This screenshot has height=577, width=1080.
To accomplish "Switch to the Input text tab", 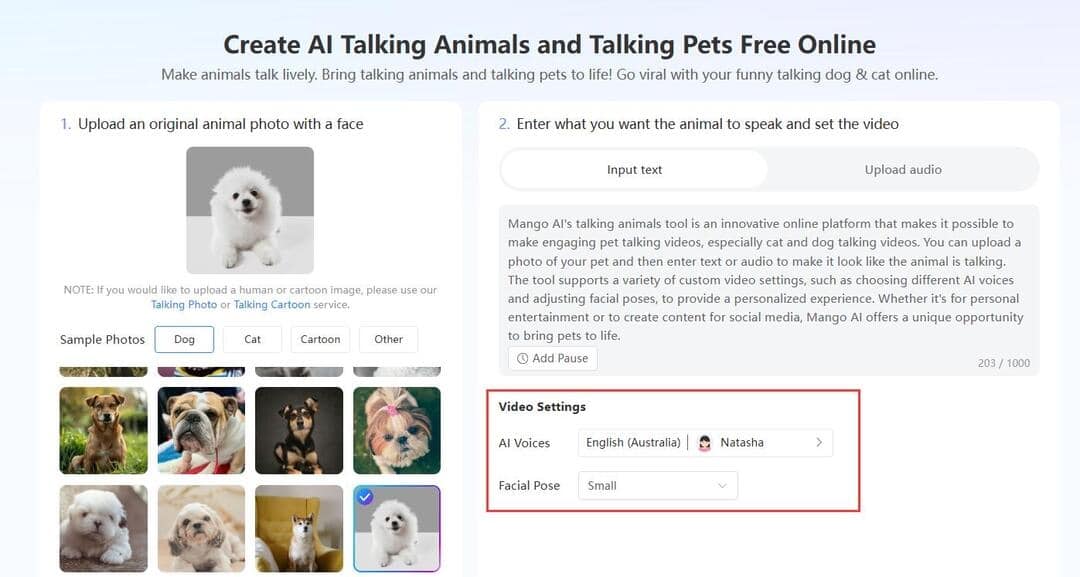I will 634,170.
